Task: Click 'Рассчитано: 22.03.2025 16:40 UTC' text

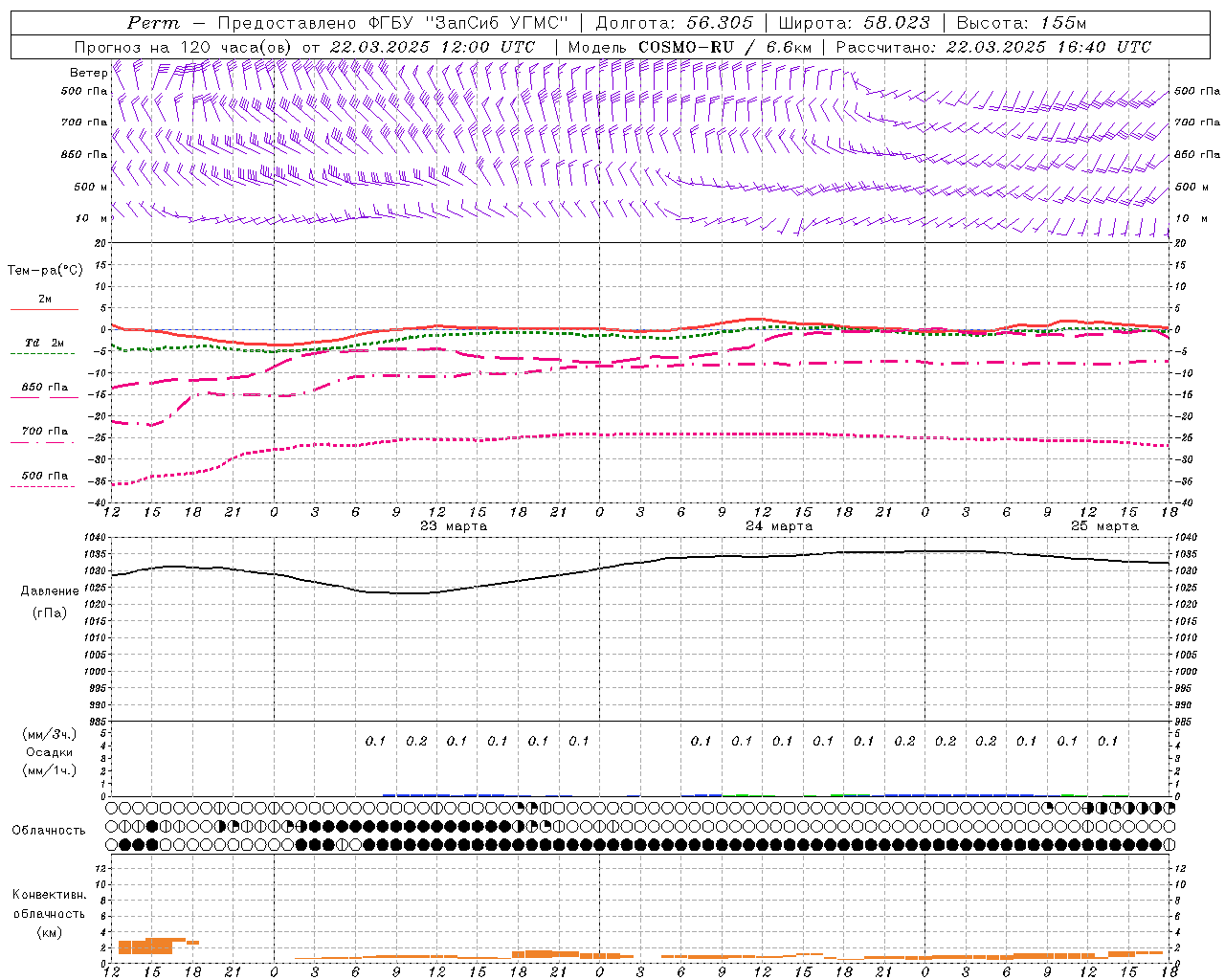Action: click(x=993, y=47)
